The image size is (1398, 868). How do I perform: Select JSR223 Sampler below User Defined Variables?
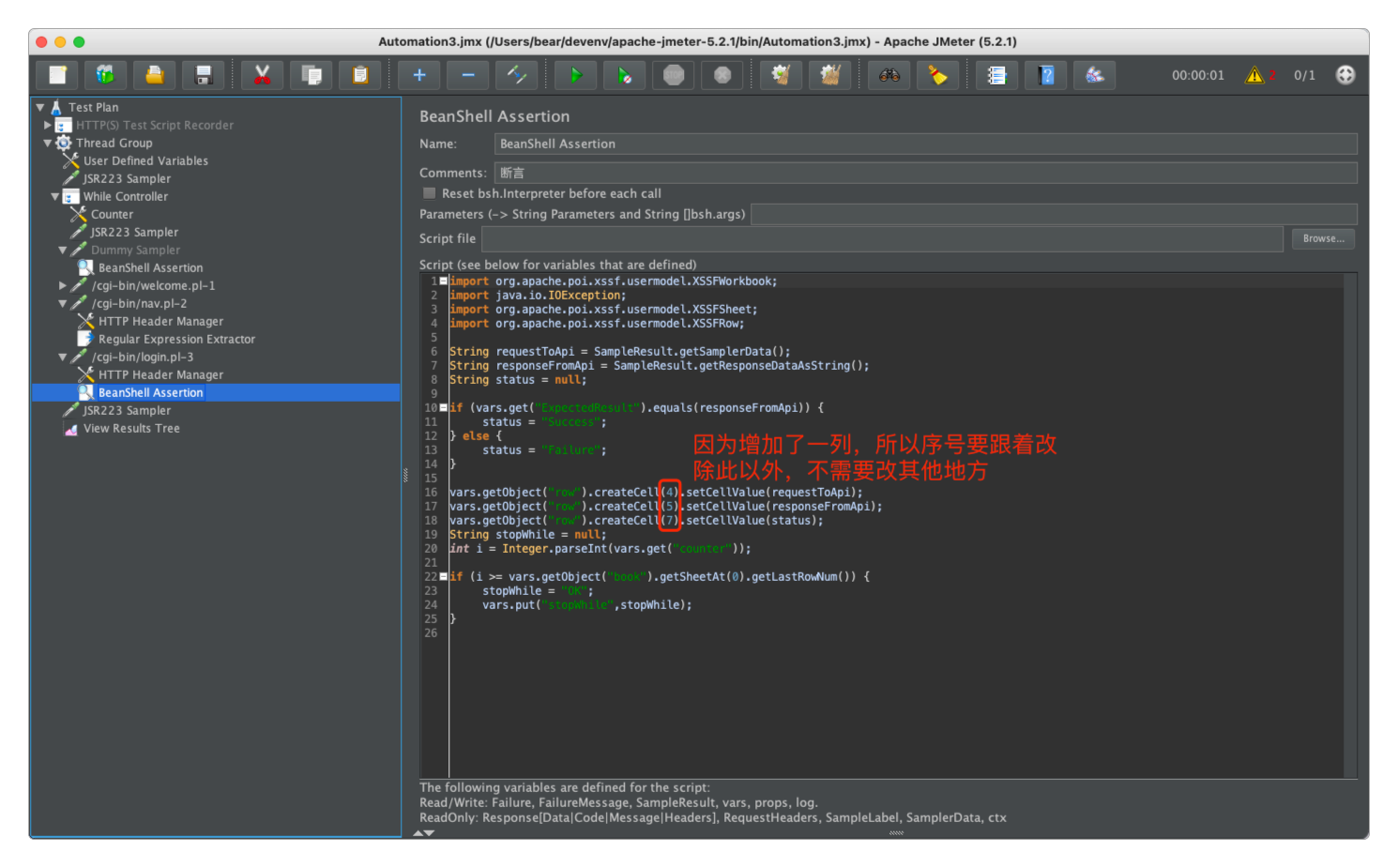pos(127,178)
